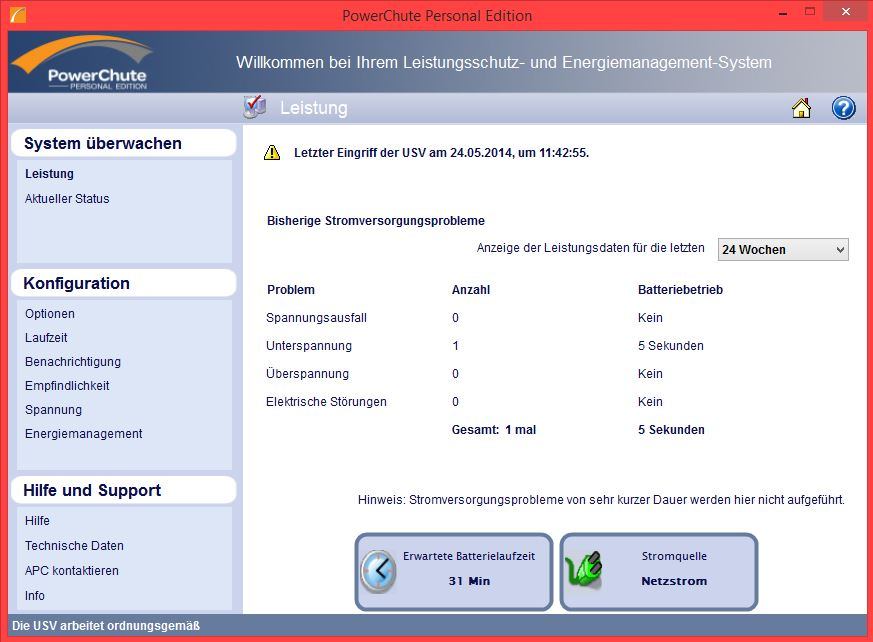Maximize the PowerChute window

coord(810,12)
